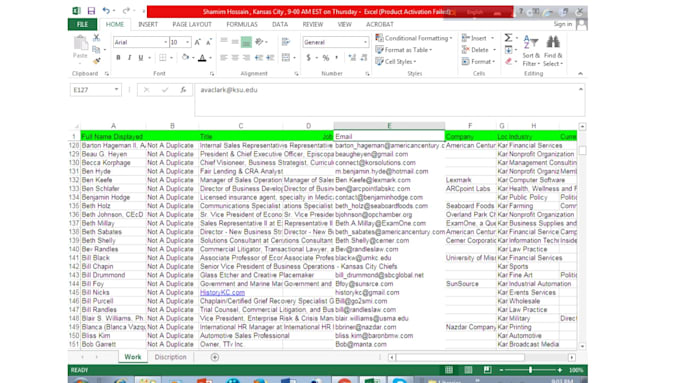Open the font size dropdown
Image resolution: width=680 pixels, height=383 pixels.
[187, 42]
